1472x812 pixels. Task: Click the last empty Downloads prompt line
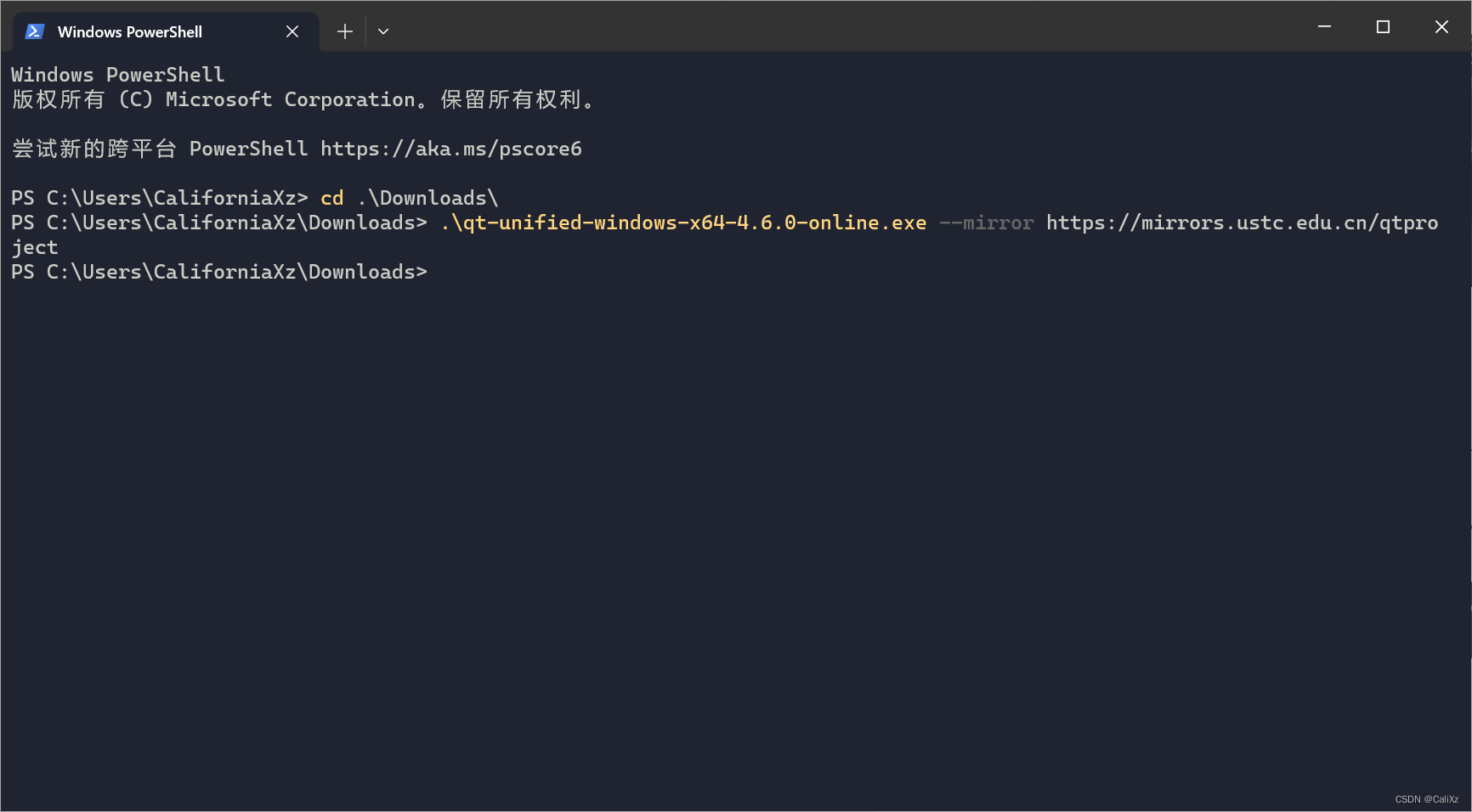tap(219, 273)
